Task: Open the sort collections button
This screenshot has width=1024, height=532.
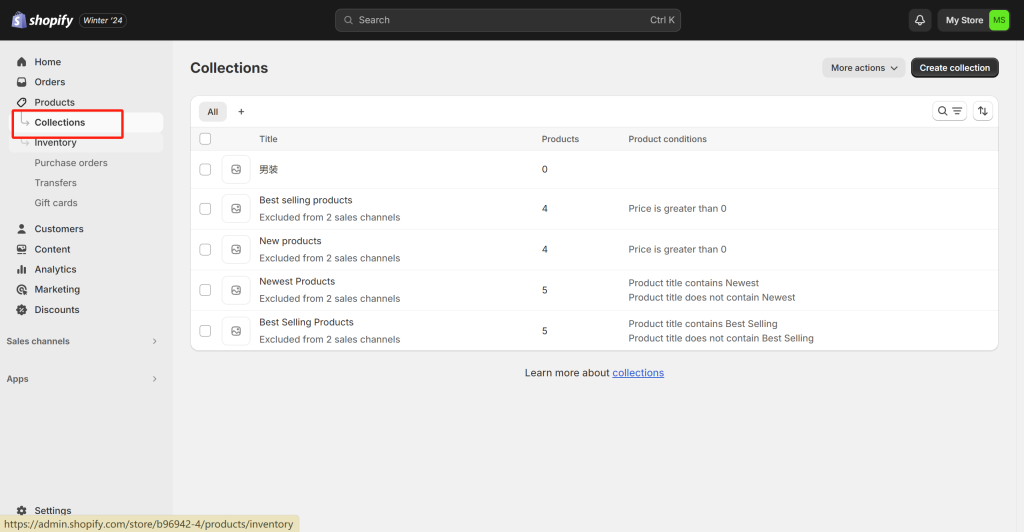Action: click(x=983, y=111)
